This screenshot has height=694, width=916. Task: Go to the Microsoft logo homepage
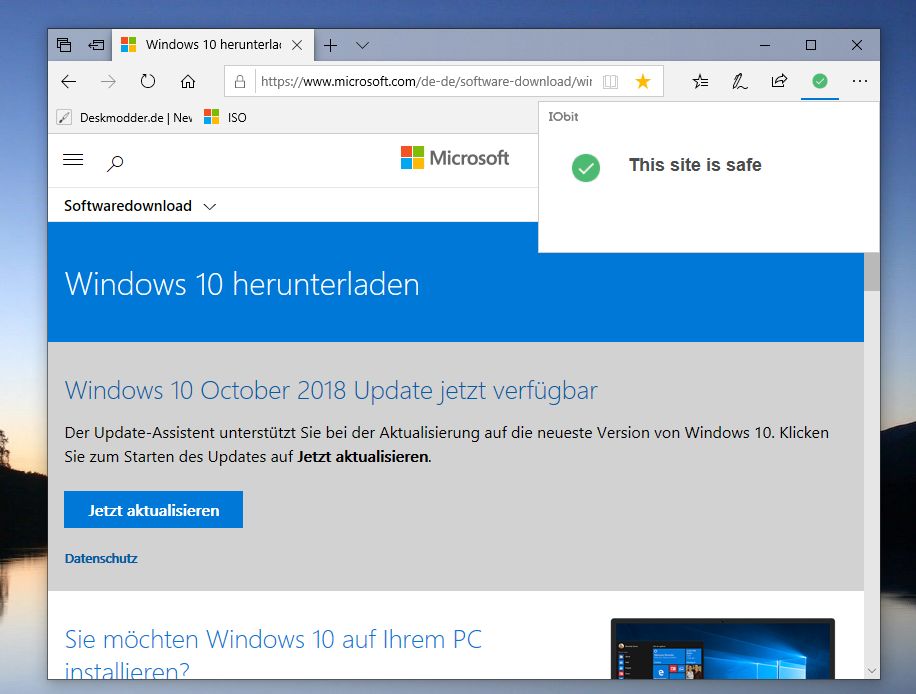454,158
